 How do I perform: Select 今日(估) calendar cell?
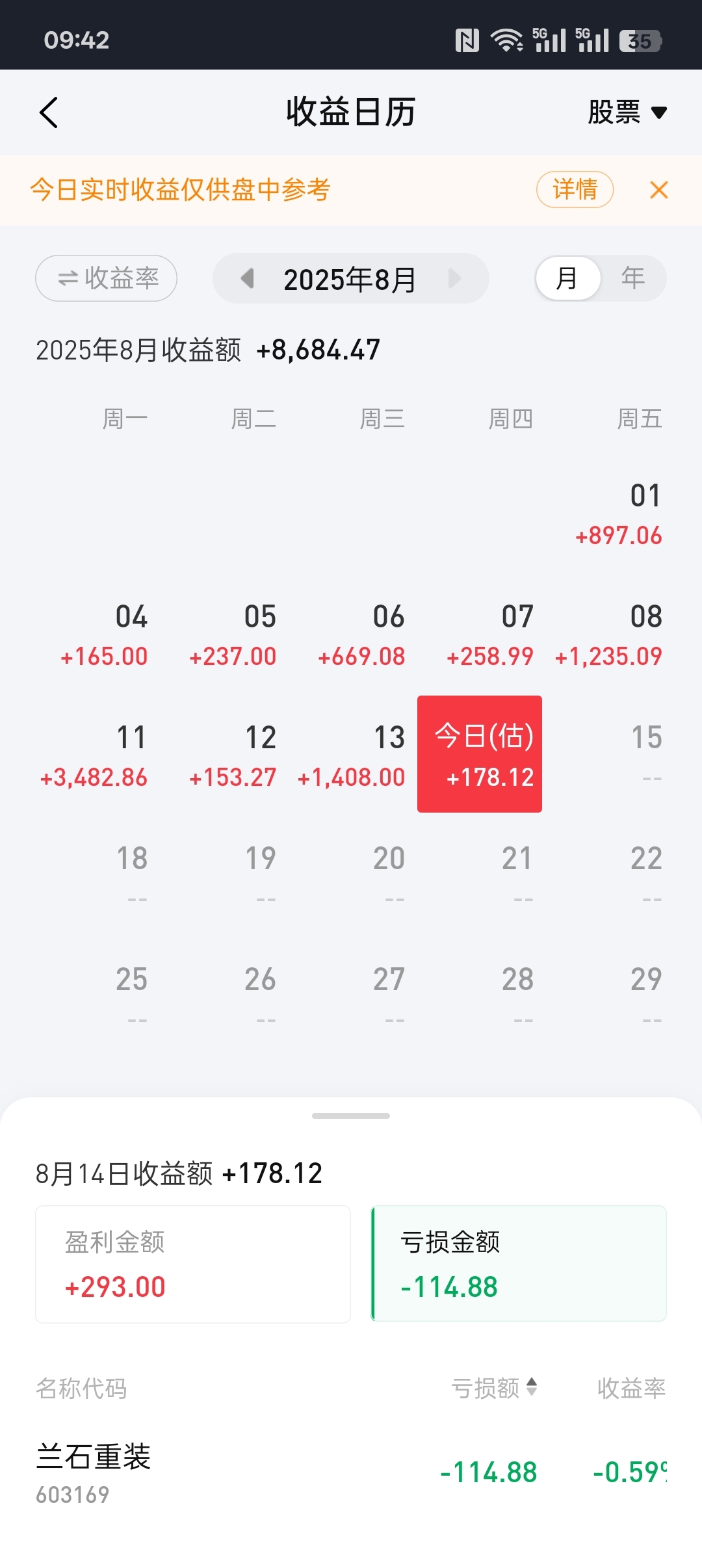point(480,754)
